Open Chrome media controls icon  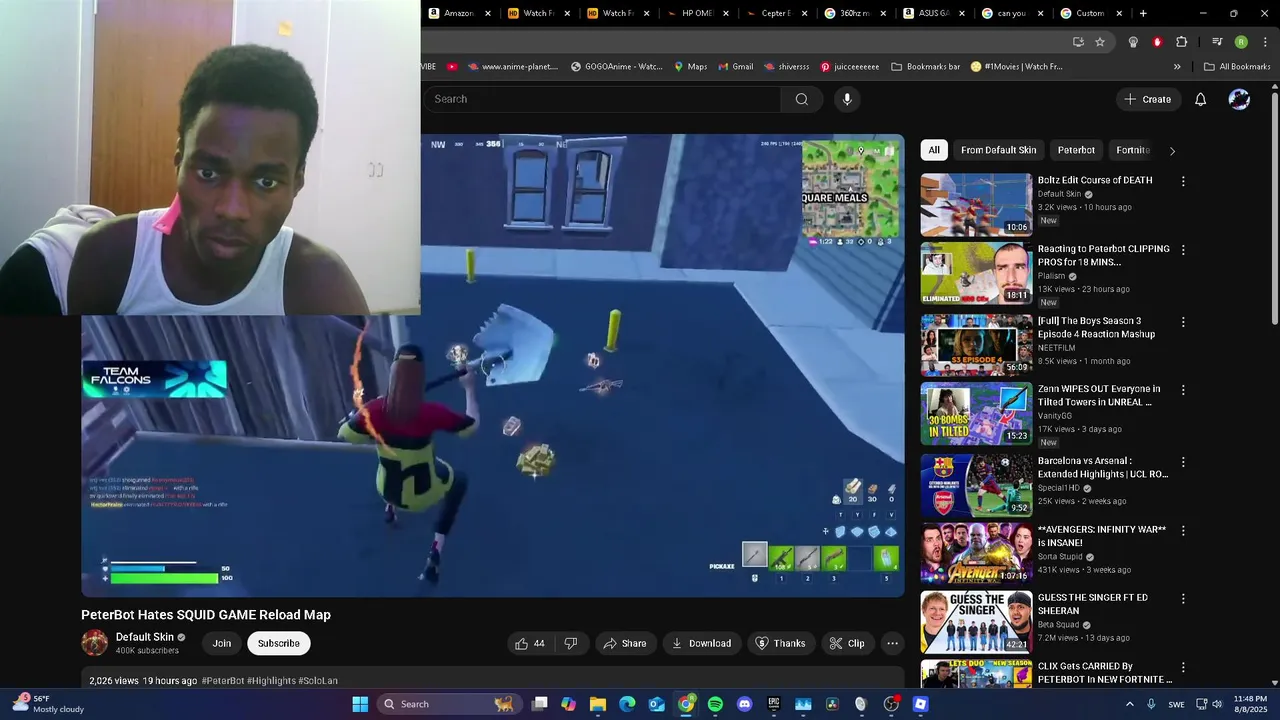click(x=1217, y=42)
